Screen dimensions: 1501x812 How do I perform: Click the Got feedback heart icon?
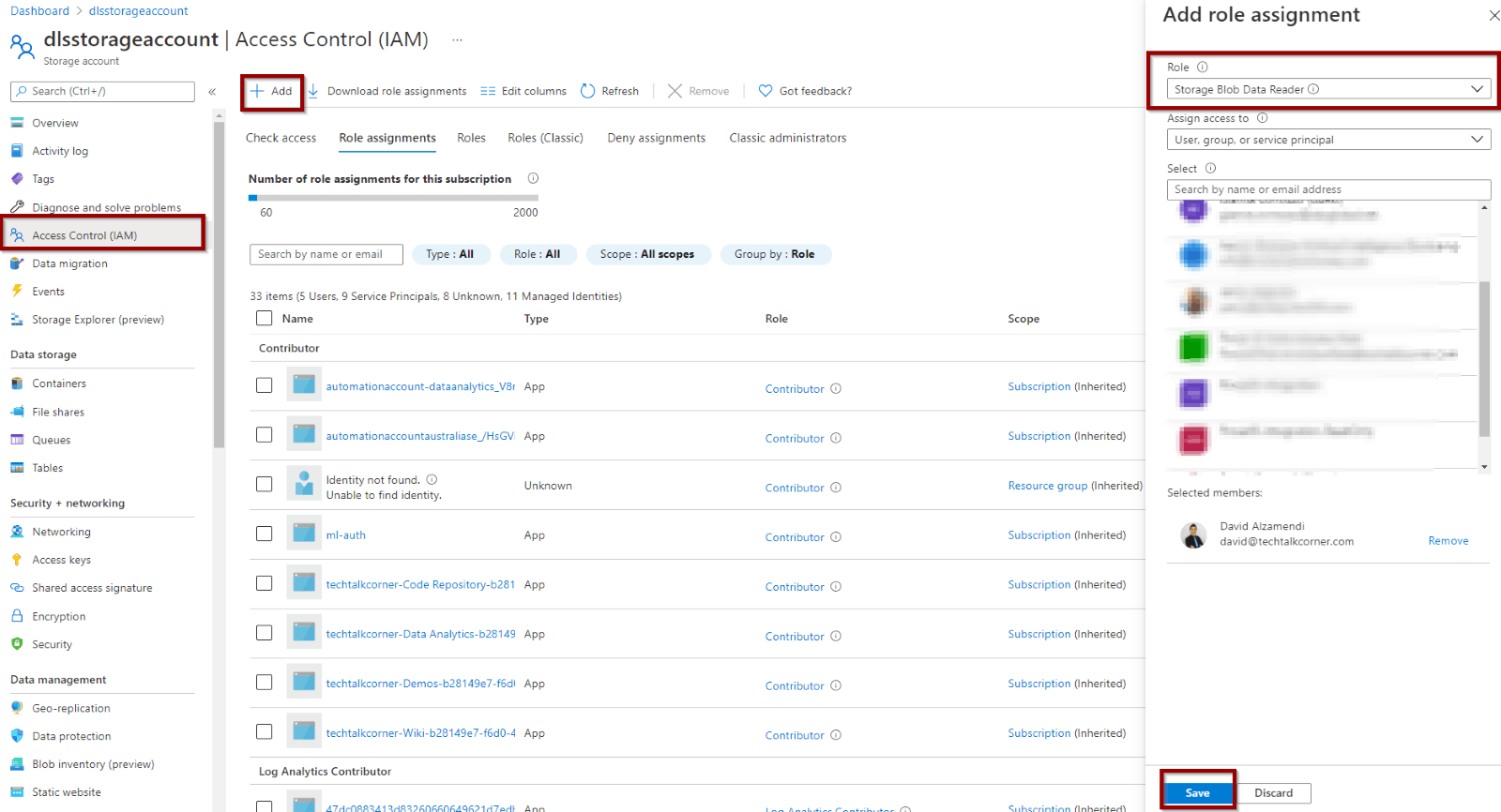click(766, 91)
